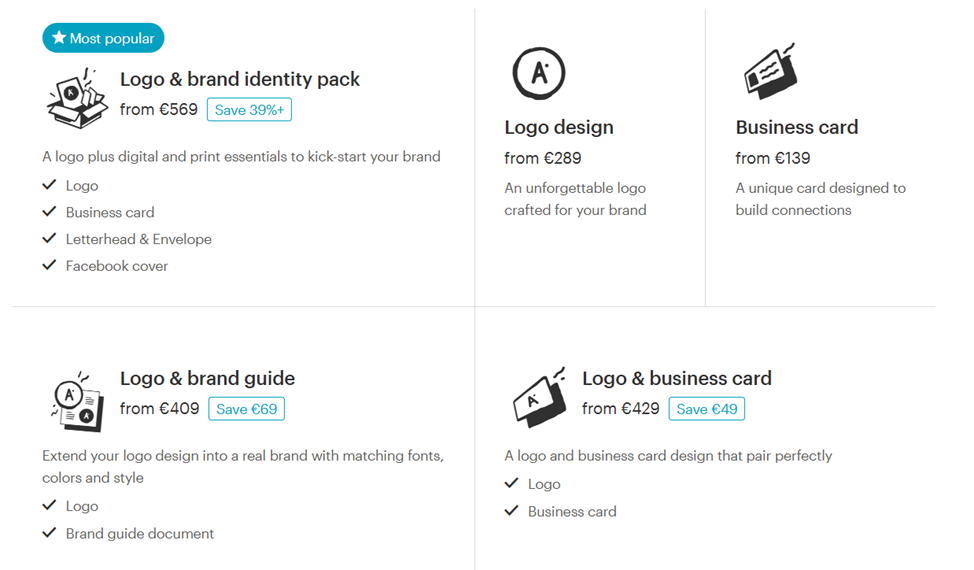Click the Logo & brand guide document icon

click(x=78, y=401)
